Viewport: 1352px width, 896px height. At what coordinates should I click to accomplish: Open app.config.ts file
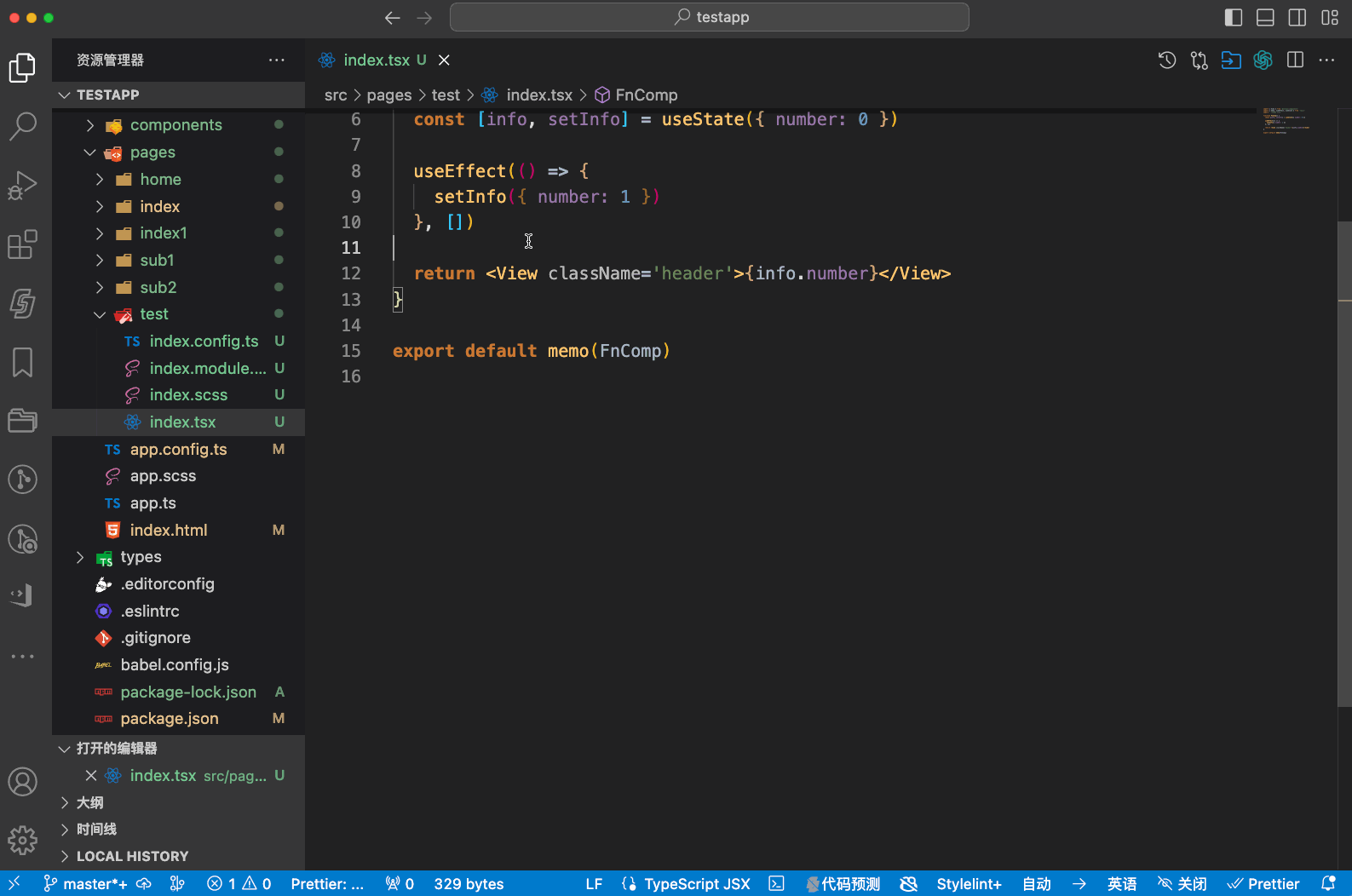click(179, 450)
